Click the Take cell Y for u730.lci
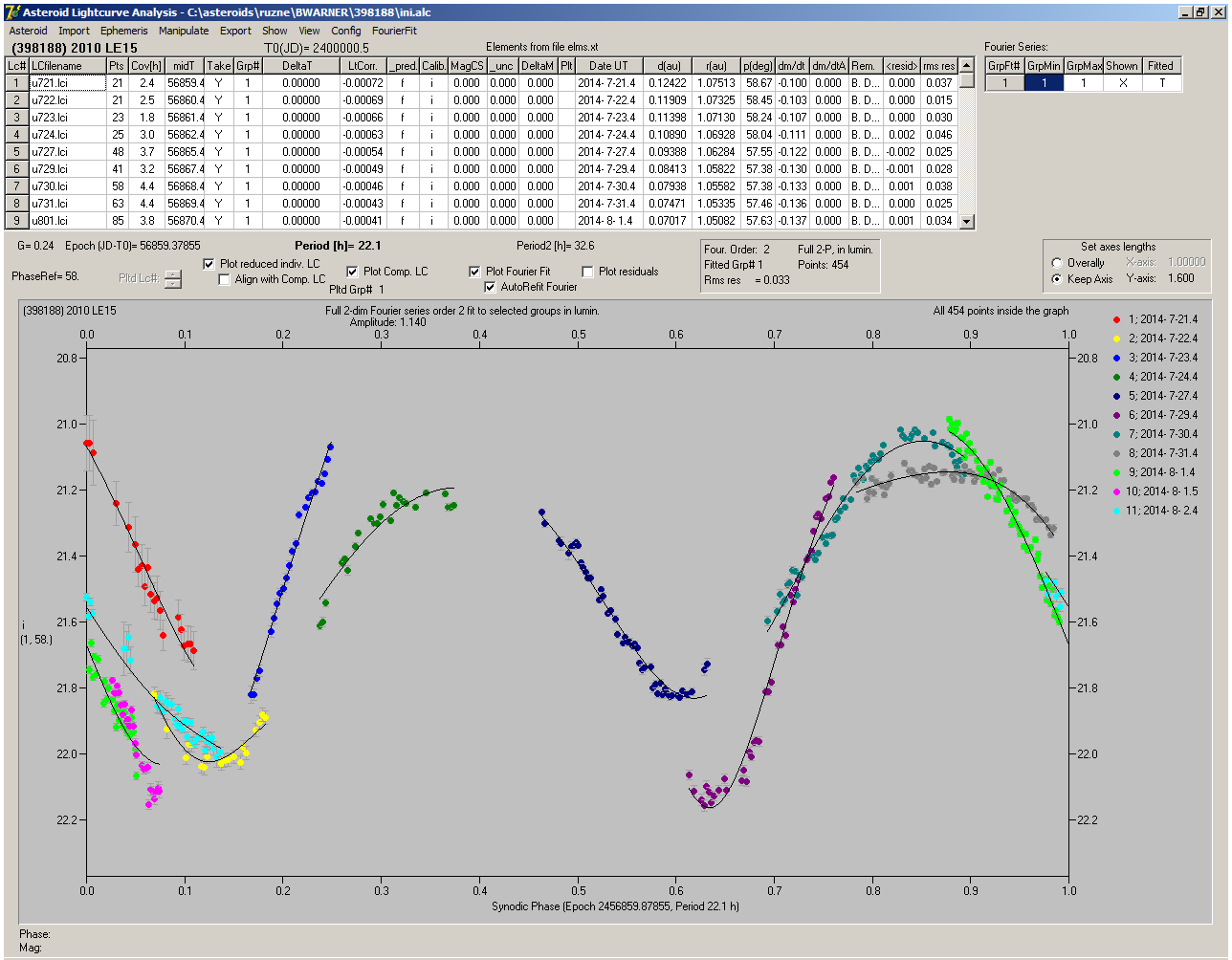The image size is (1232, 960). 218,186
